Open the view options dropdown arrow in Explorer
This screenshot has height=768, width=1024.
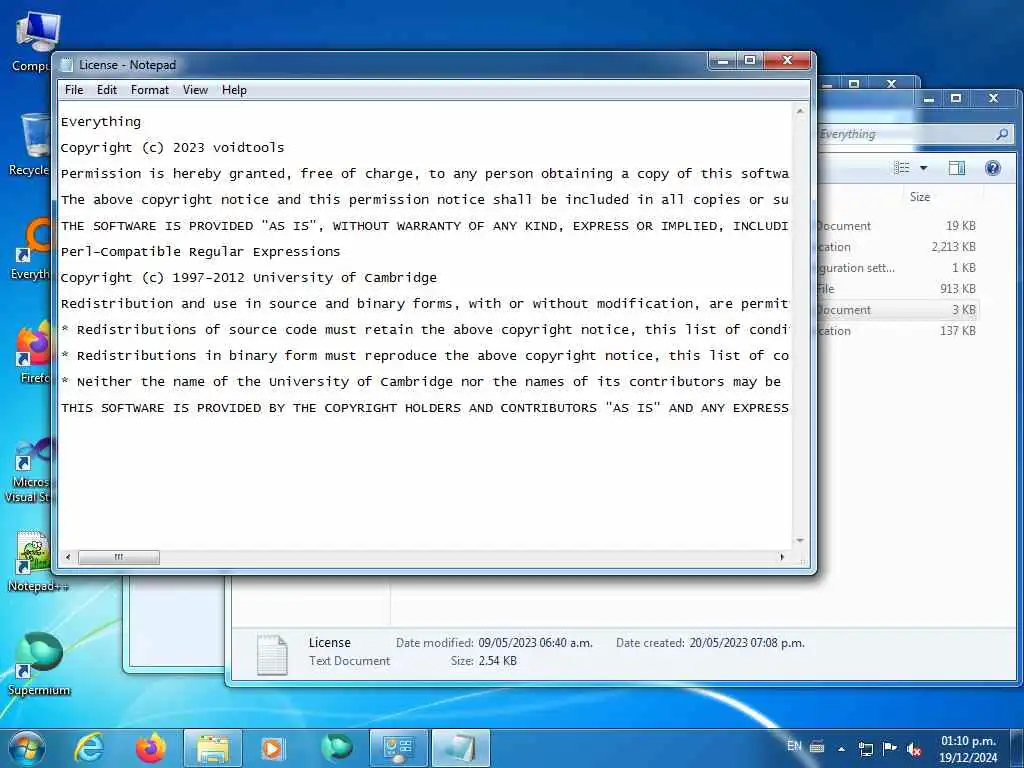(923, 168)
